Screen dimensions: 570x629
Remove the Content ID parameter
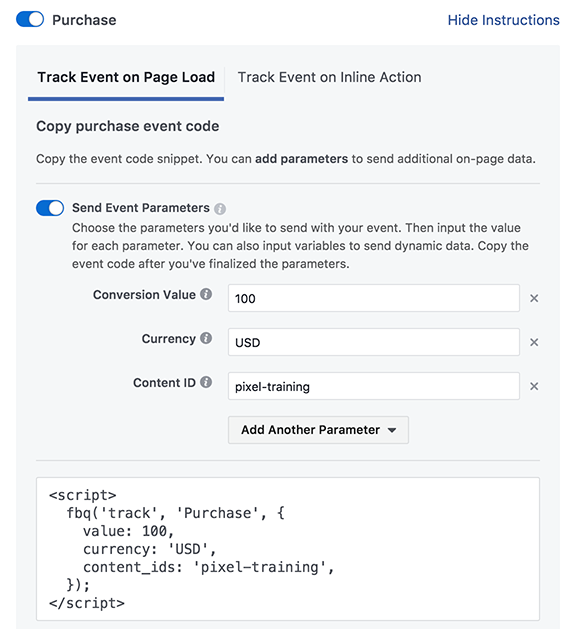pos(534,386)
